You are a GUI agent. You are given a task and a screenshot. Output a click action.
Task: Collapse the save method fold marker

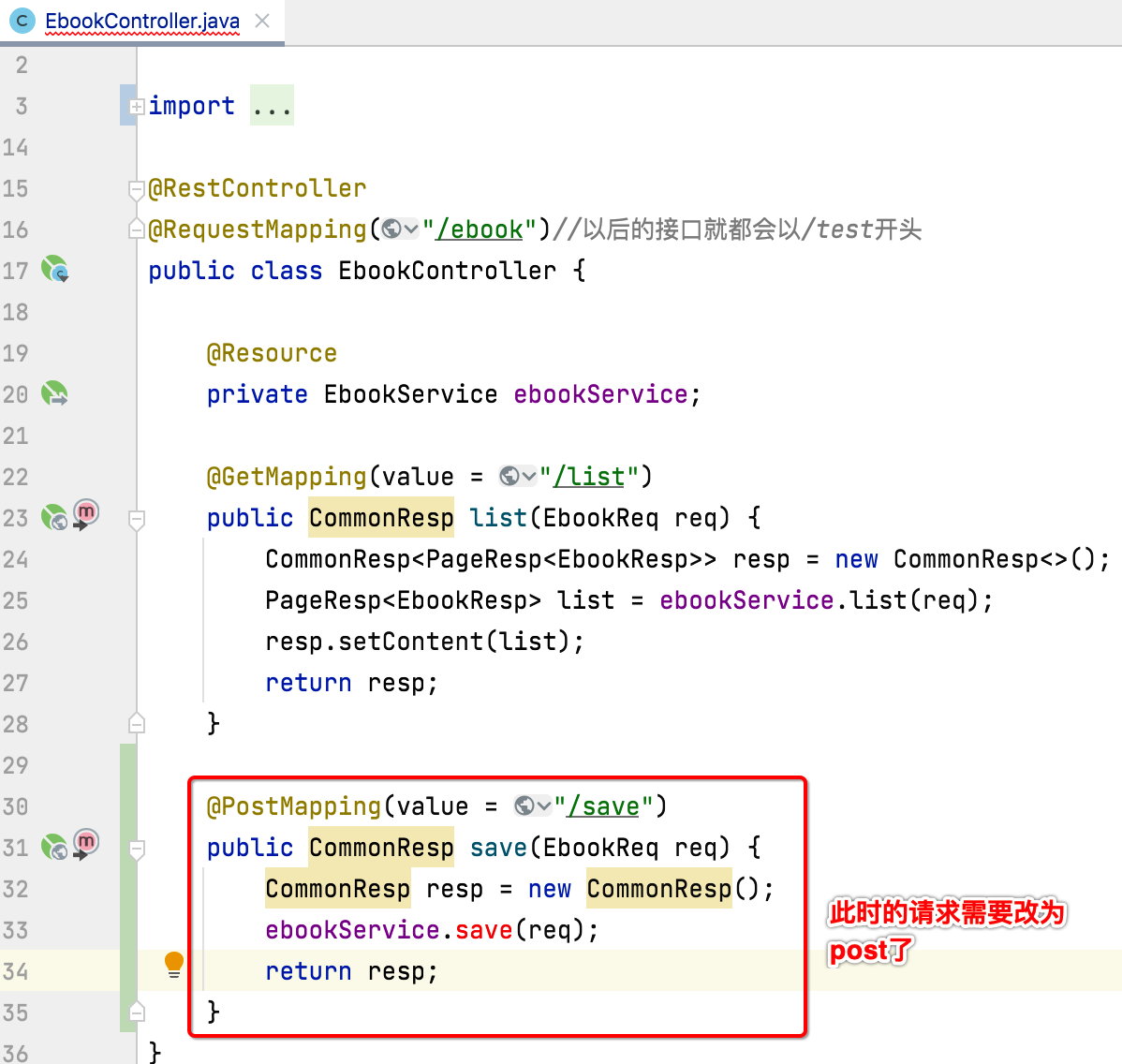(137, 850)
